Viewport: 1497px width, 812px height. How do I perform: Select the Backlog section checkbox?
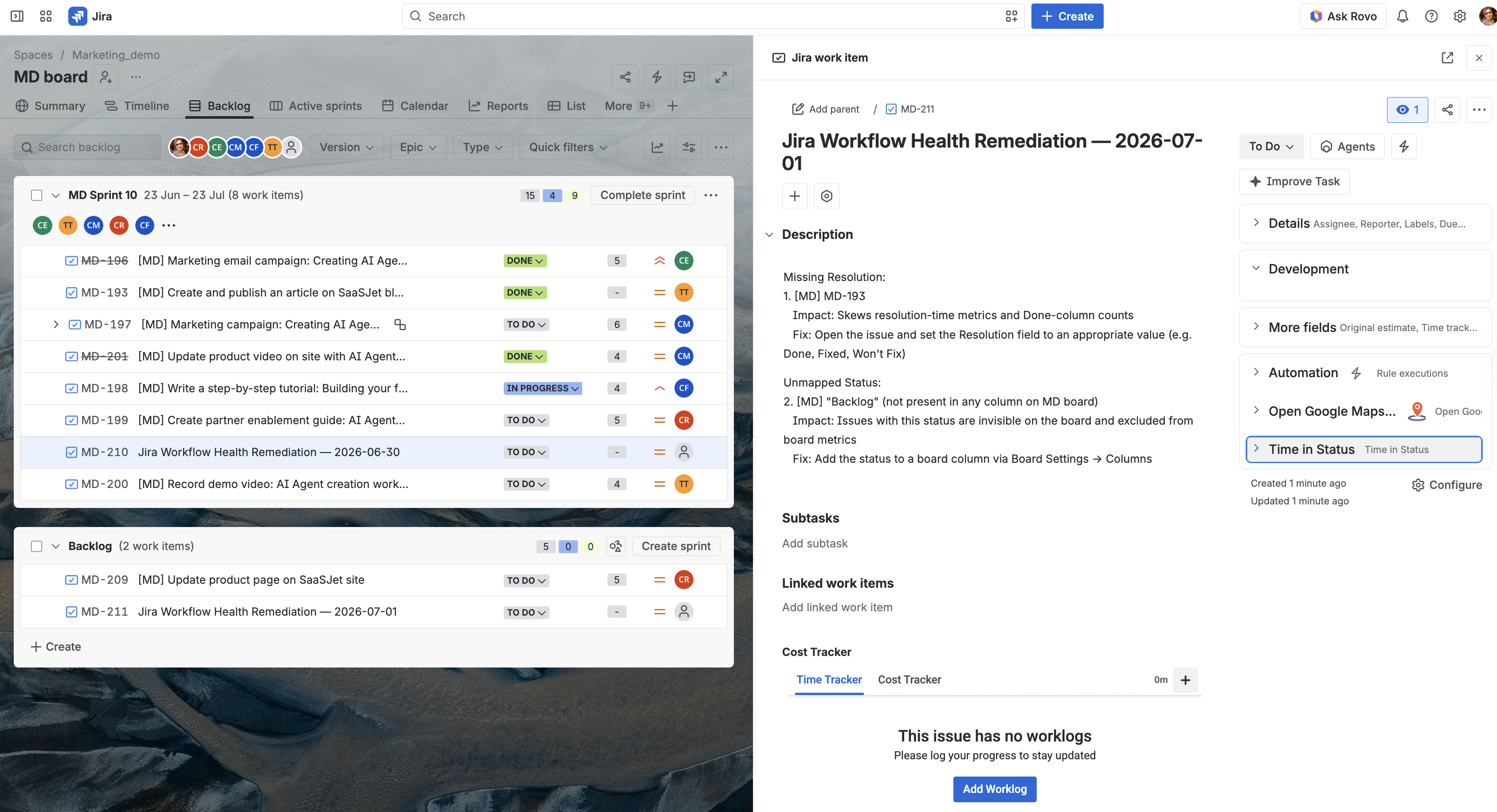[x=37, y=547]
